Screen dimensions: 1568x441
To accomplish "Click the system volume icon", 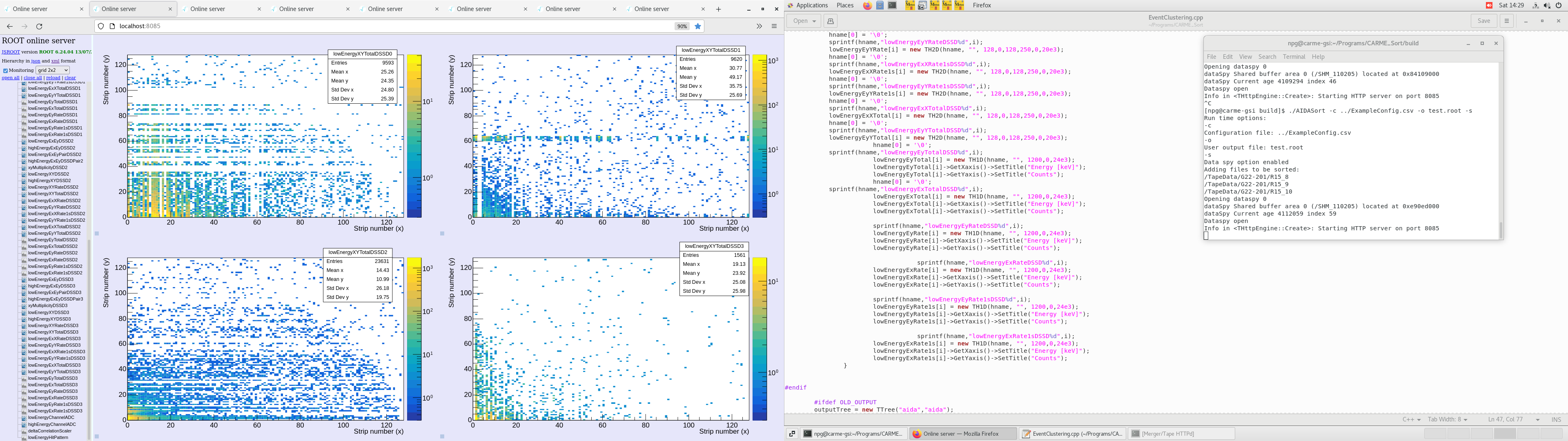I will [1547, 5].
